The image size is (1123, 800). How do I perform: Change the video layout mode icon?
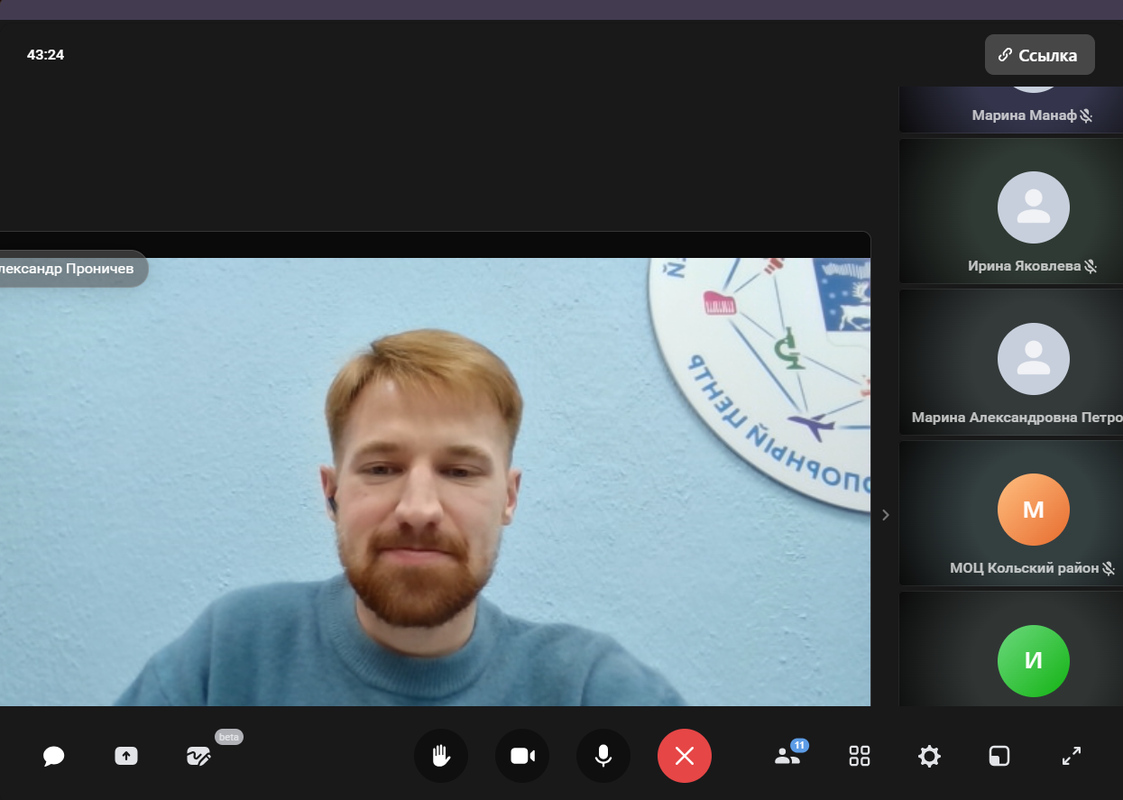click(x=1000, y=756)
